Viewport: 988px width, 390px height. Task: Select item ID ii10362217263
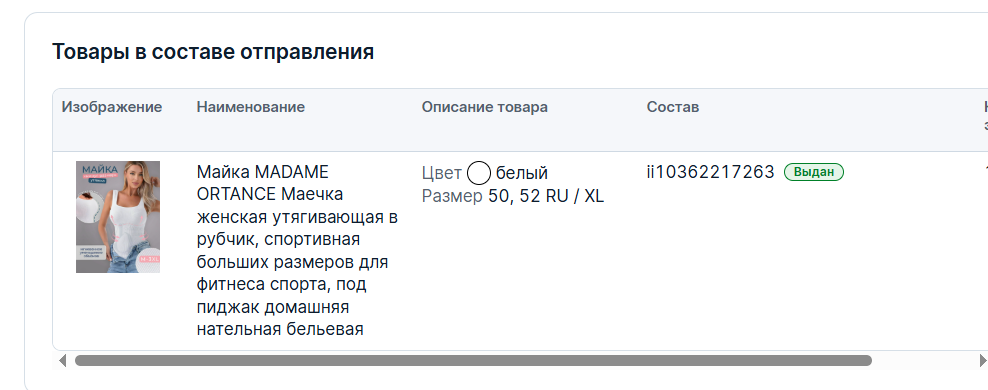[x=710, y=172]
